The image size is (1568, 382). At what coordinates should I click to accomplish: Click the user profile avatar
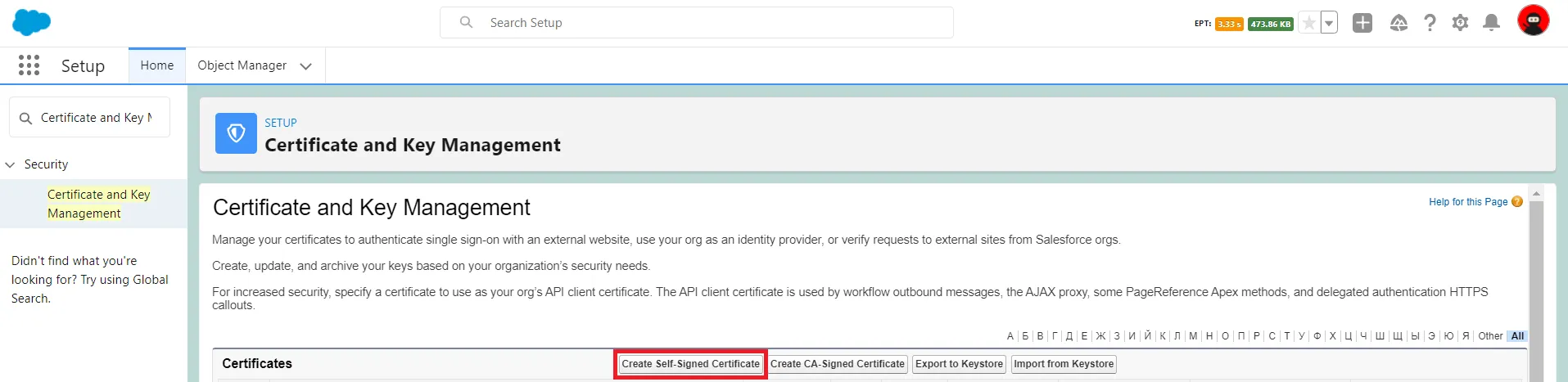[1533, 21]
